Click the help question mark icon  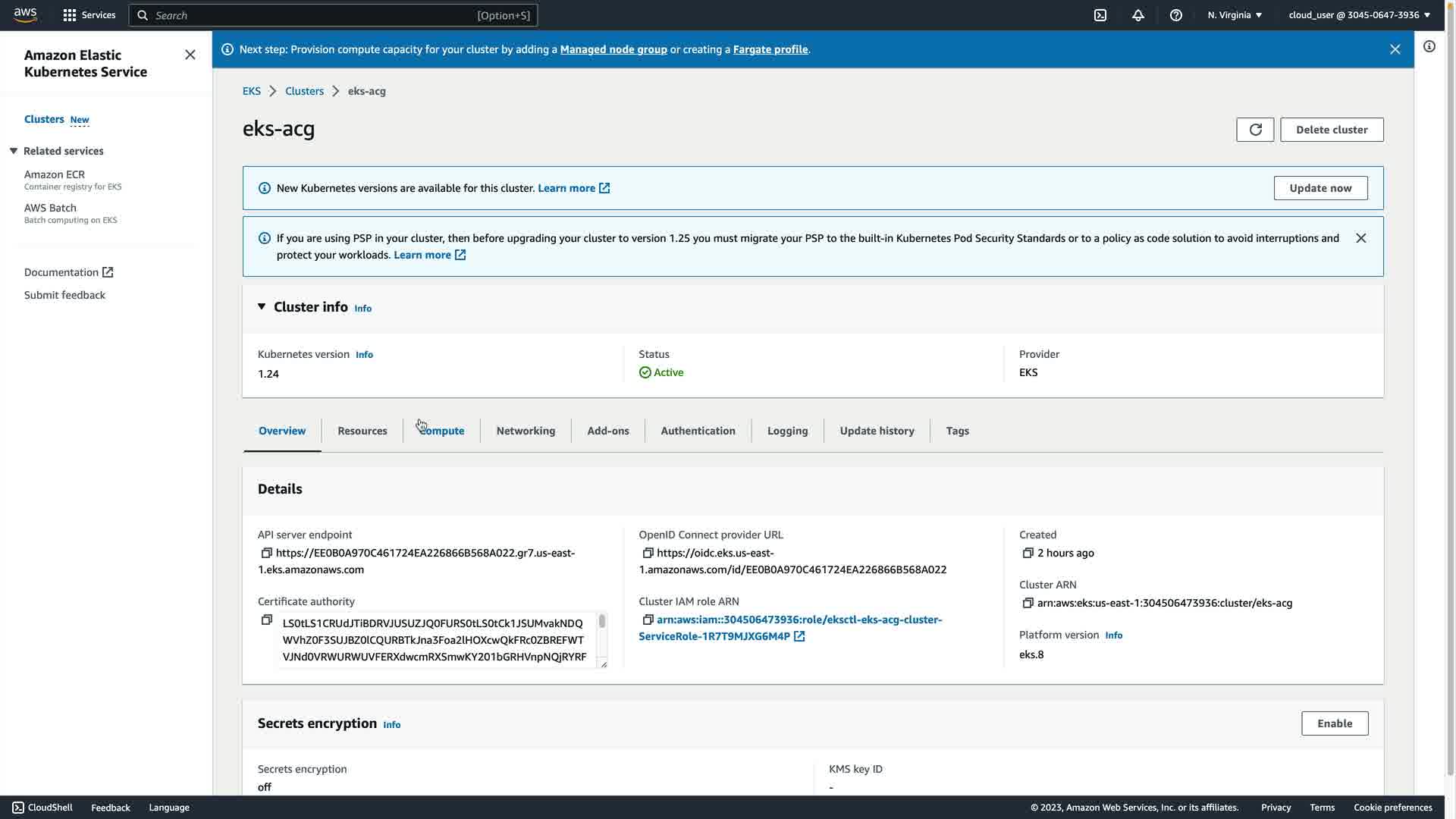[x=1176, y=15]
